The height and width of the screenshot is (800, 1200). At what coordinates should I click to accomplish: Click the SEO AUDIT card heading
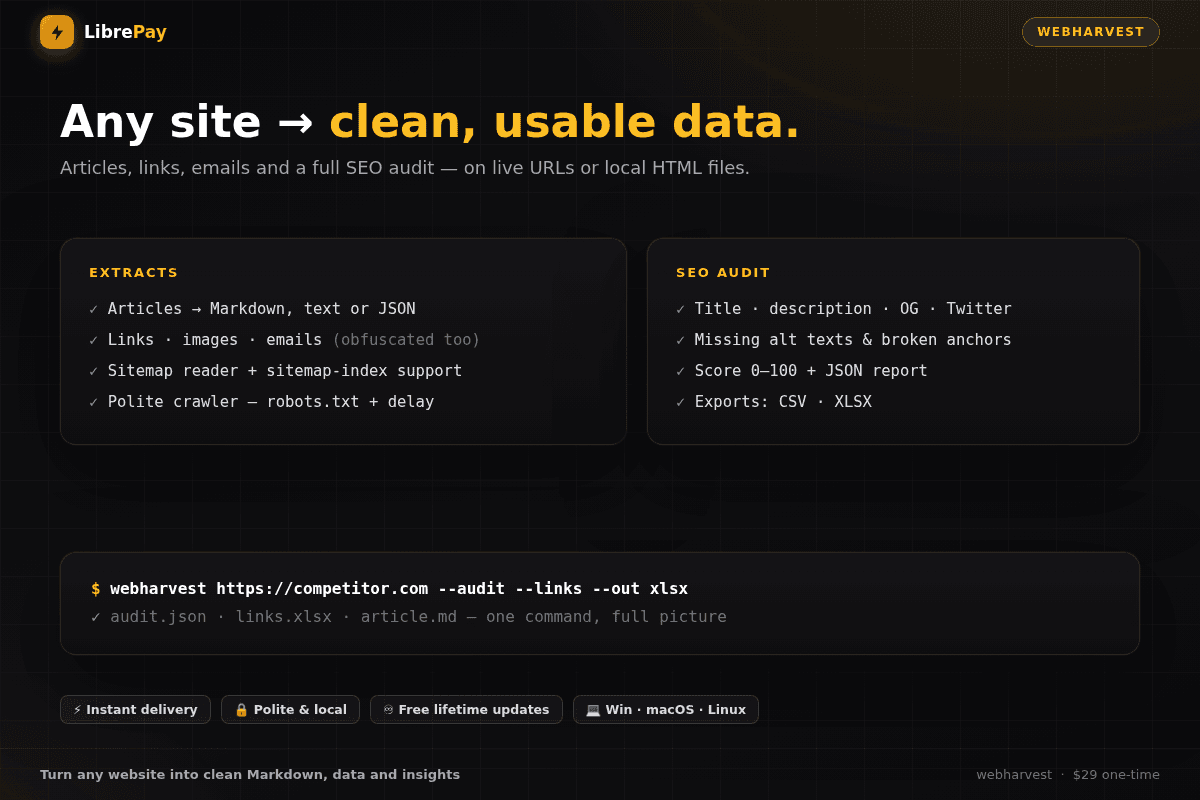tap(723, 272)
